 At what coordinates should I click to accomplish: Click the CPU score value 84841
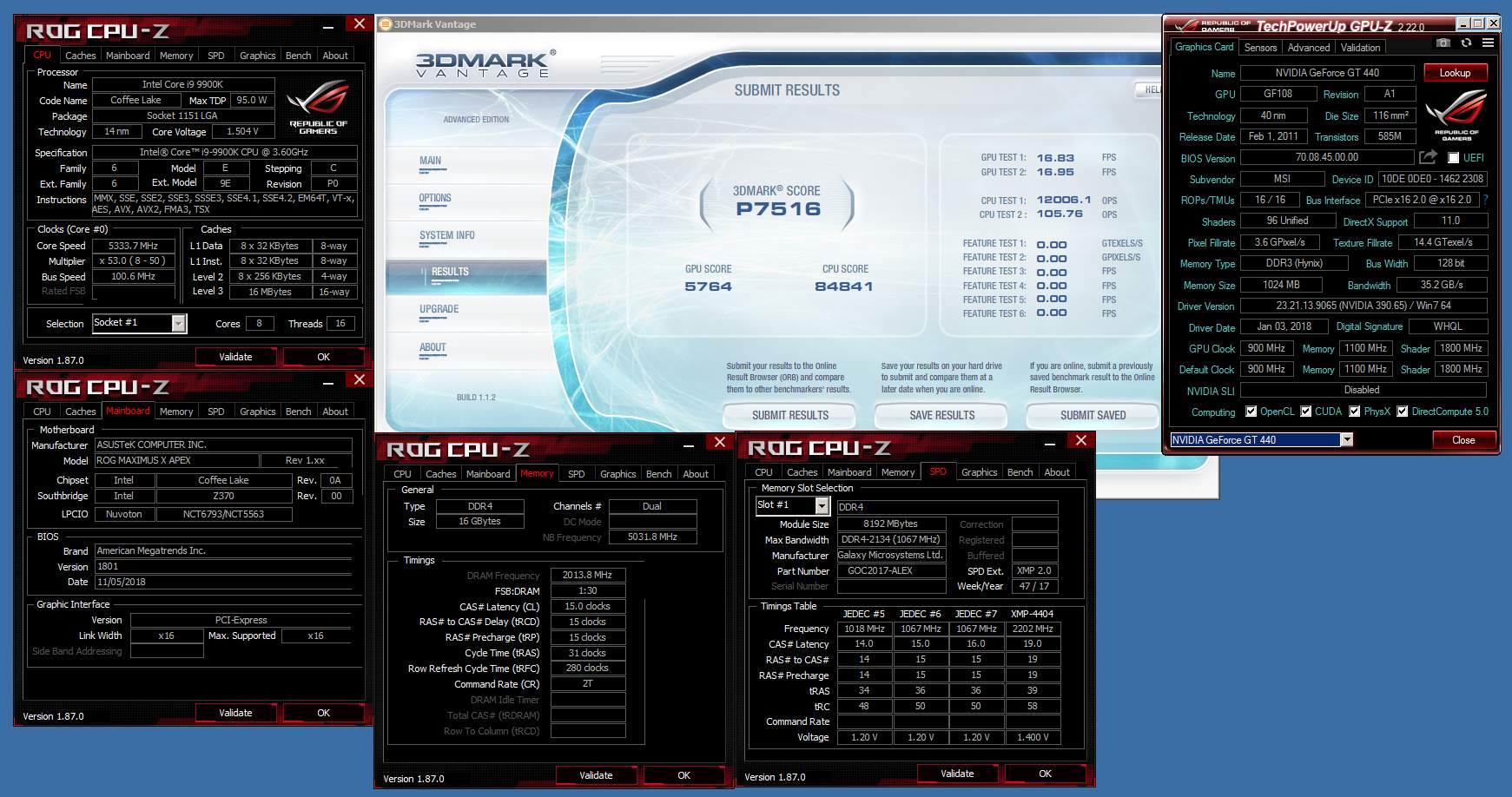pyautogui.click(x=843, y=287)
